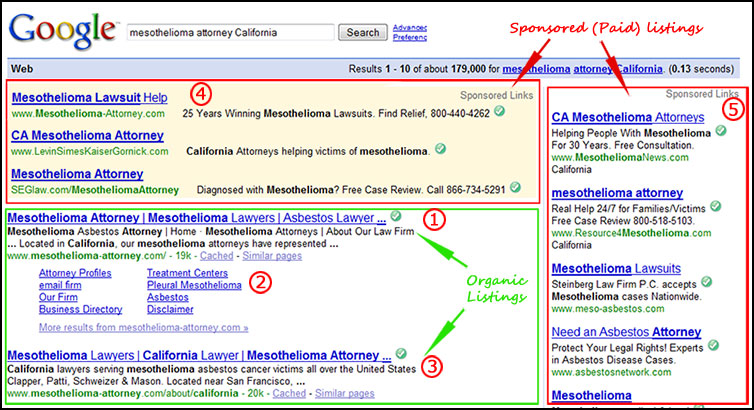Open Cached link of the 20k result
The height and width of the screenshot is (410, 754).
click(x=289, y=393)
